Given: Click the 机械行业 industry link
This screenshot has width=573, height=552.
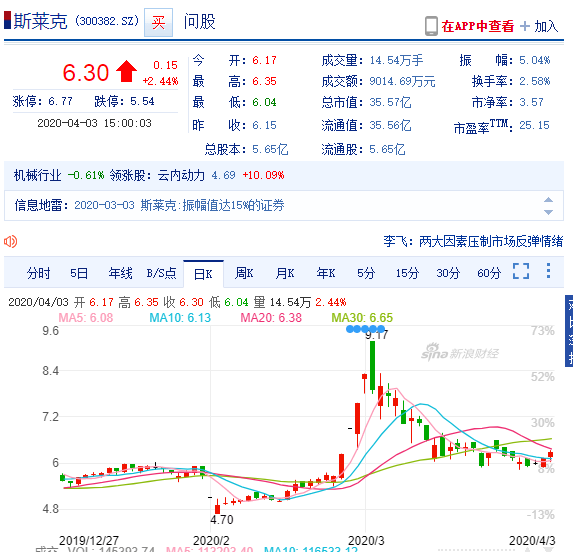Looking at the screenshot, I should click(x=37, y=175).
